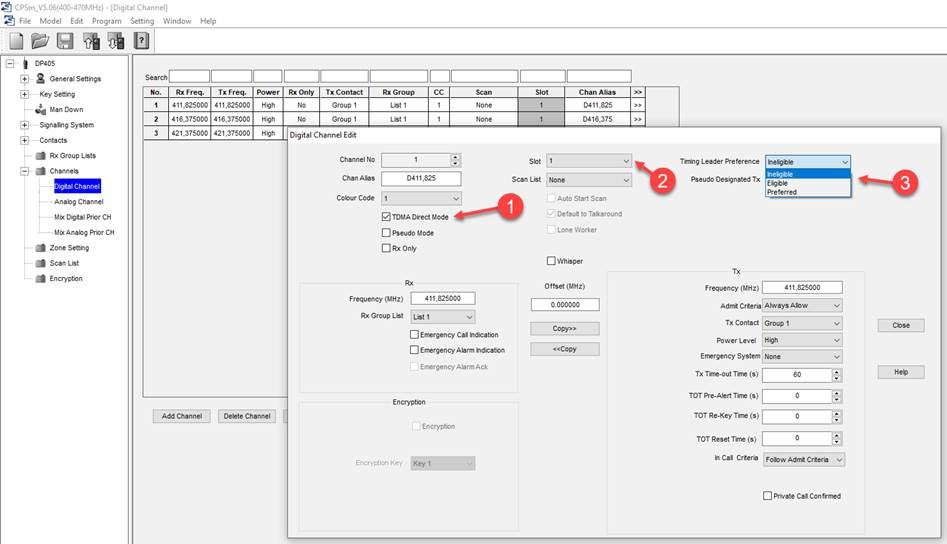The height and width of the screenshot is (544, 947).
Task: Click the CPSm application icon in title bar
Action: click(x=7, y=7)
